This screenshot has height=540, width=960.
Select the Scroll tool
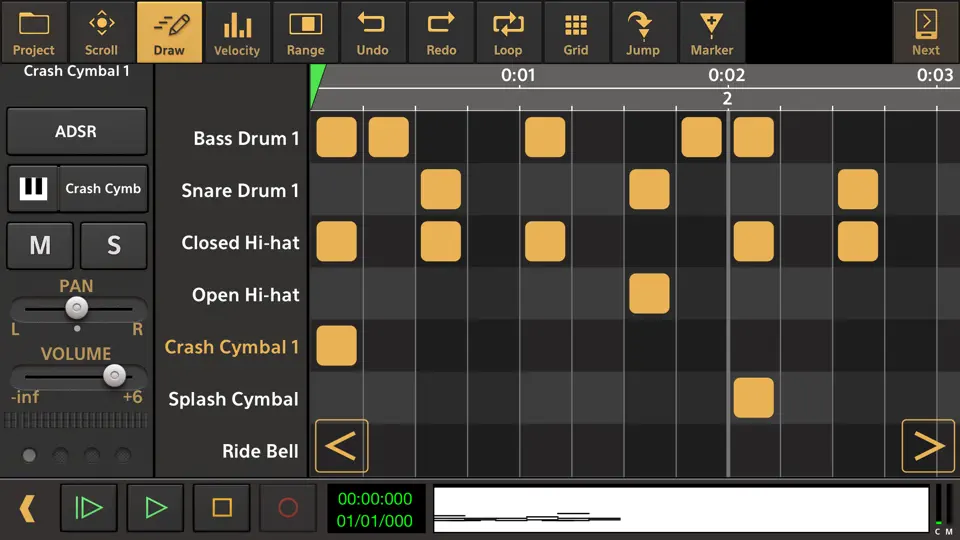(101, 32)
